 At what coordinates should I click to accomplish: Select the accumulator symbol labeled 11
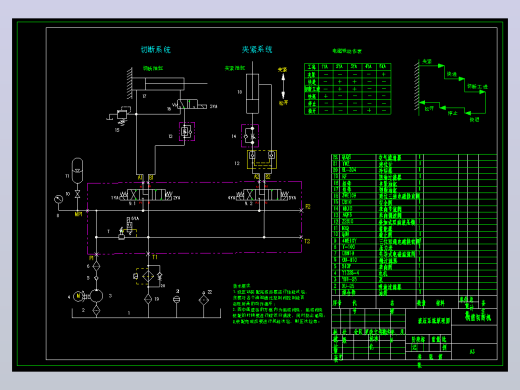coord(77,171)
